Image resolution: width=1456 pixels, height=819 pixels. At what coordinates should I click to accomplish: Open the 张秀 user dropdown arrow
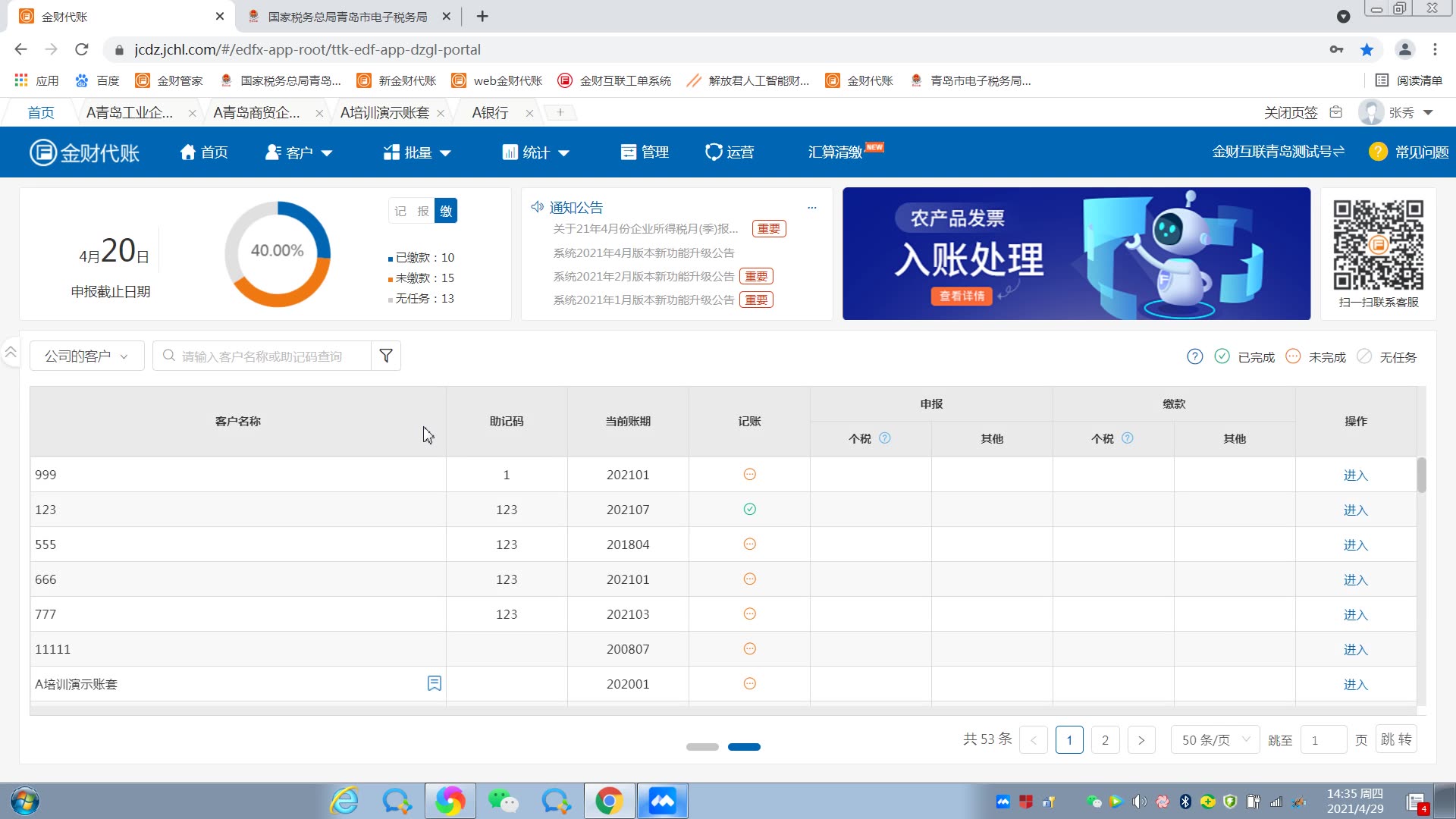pos(1429,112)
